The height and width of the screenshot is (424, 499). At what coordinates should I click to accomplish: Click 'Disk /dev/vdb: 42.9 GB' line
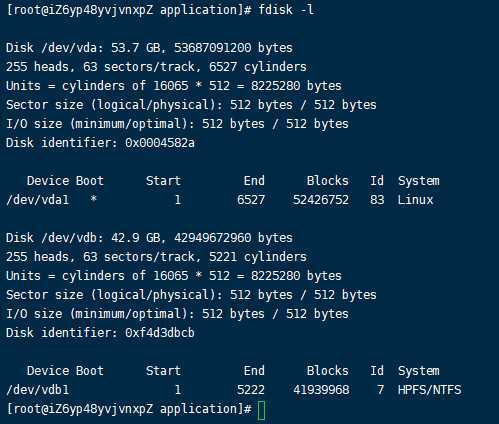(x=149, y=238)
